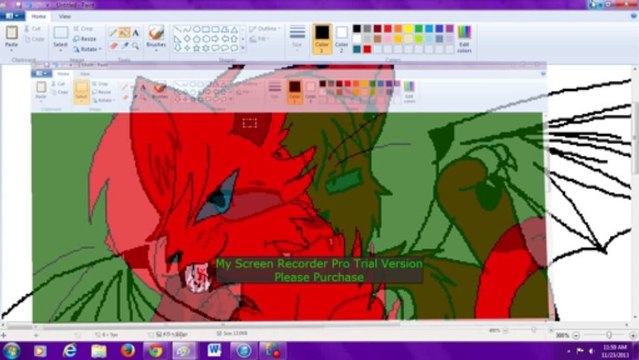639x360 pixels.
Task: Pick the Six-point star shape
Action: pos(206,48)
